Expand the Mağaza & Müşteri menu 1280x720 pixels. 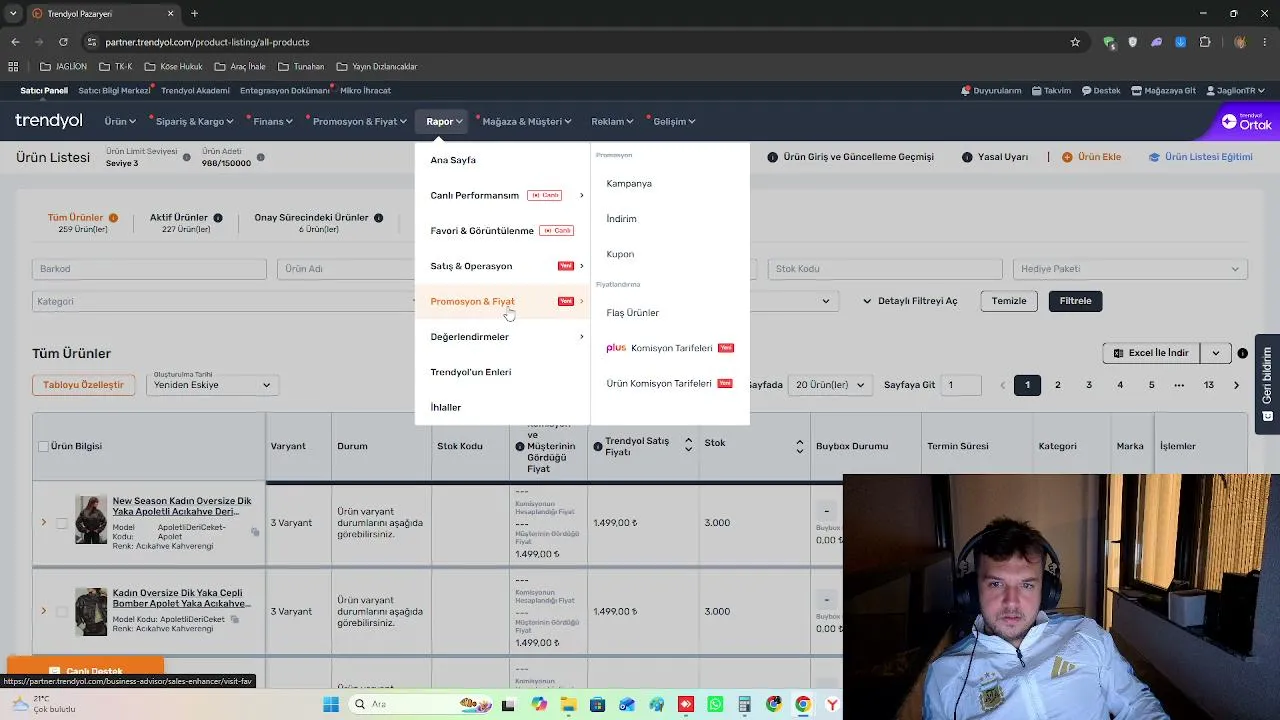pyautogui.click(x=526, y=122)
